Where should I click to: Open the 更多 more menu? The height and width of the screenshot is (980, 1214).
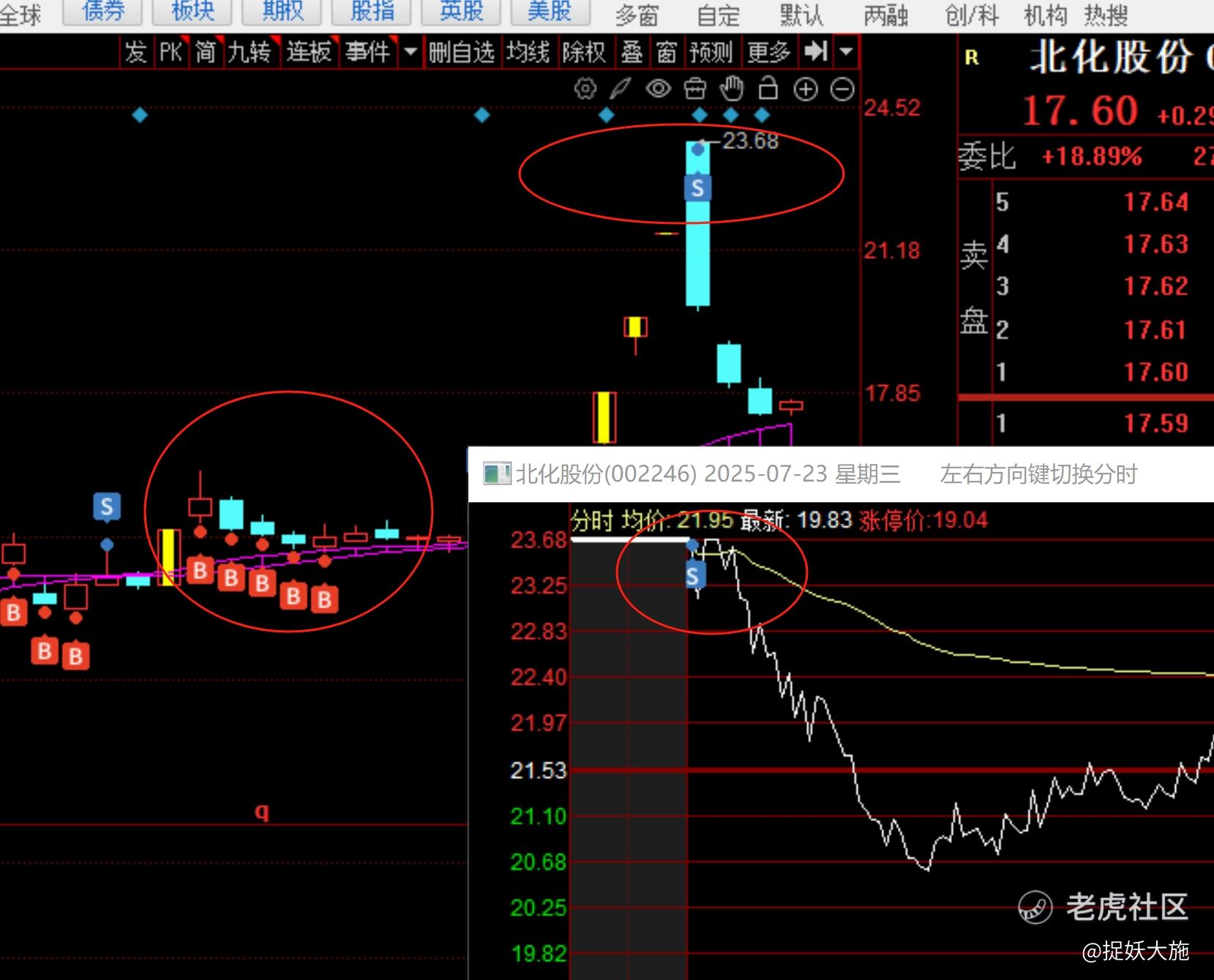(x=769, y=52)
